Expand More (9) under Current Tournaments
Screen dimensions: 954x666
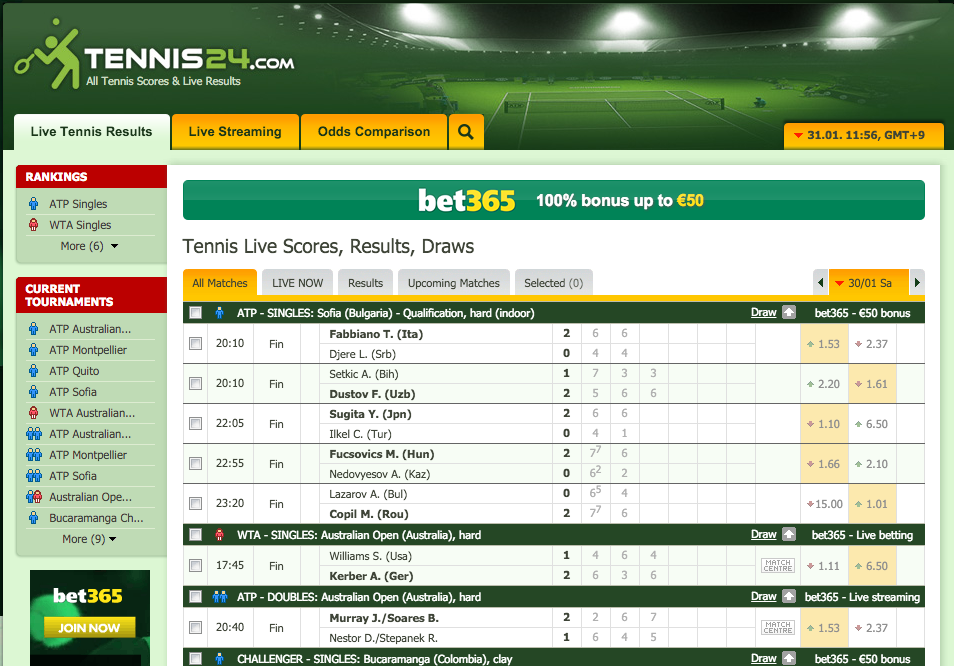click(x=89, y=539)
